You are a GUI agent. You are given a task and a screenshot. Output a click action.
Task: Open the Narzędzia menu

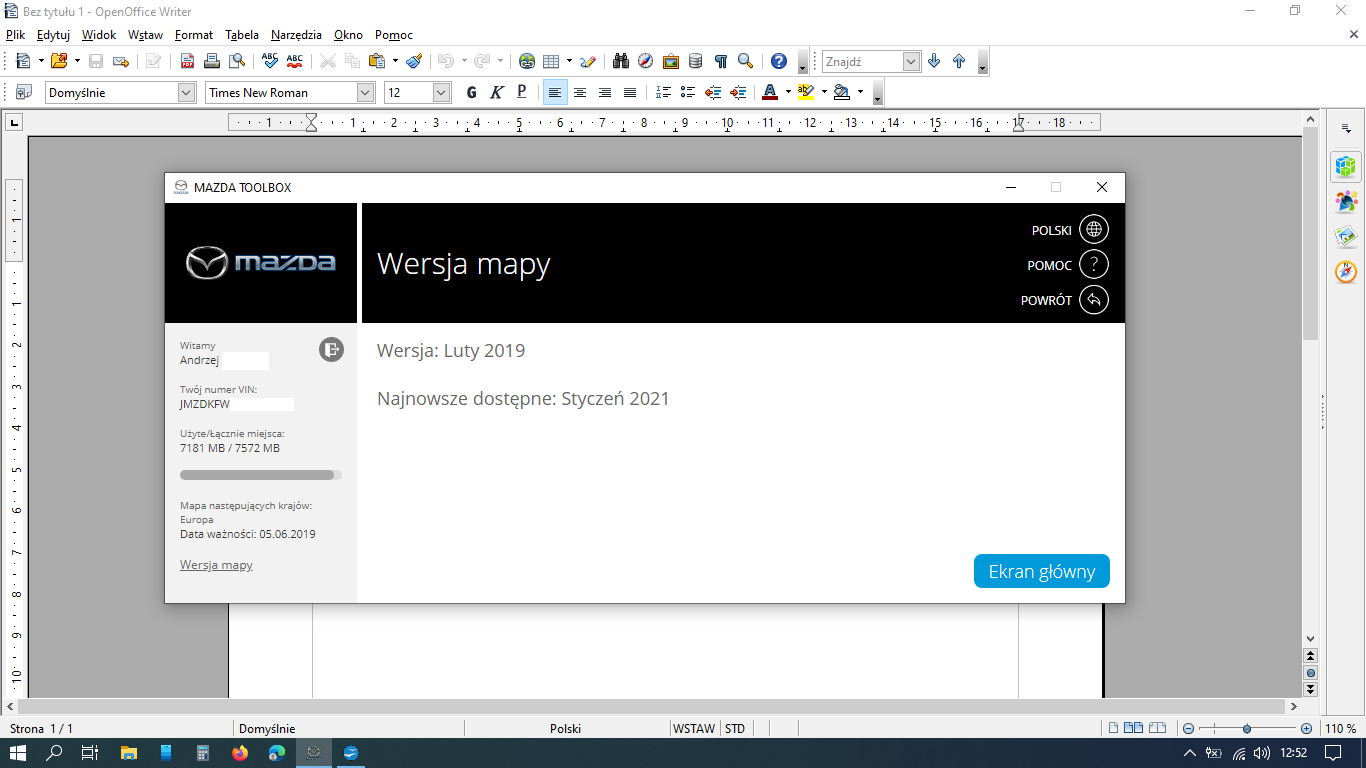(x=296, y=34)
